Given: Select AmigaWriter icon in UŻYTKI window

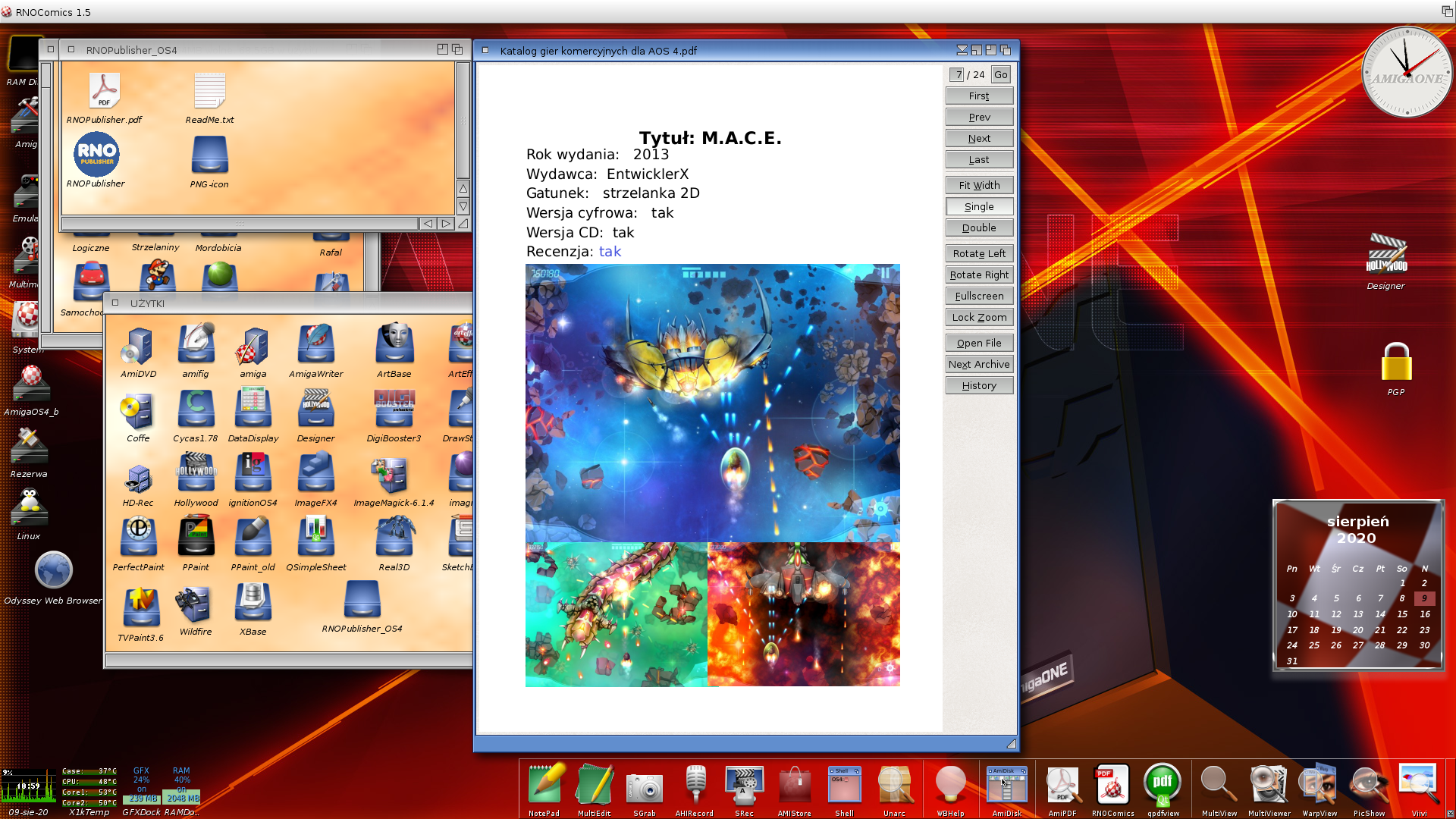Looking at the screenshot, I should point(315,346).
